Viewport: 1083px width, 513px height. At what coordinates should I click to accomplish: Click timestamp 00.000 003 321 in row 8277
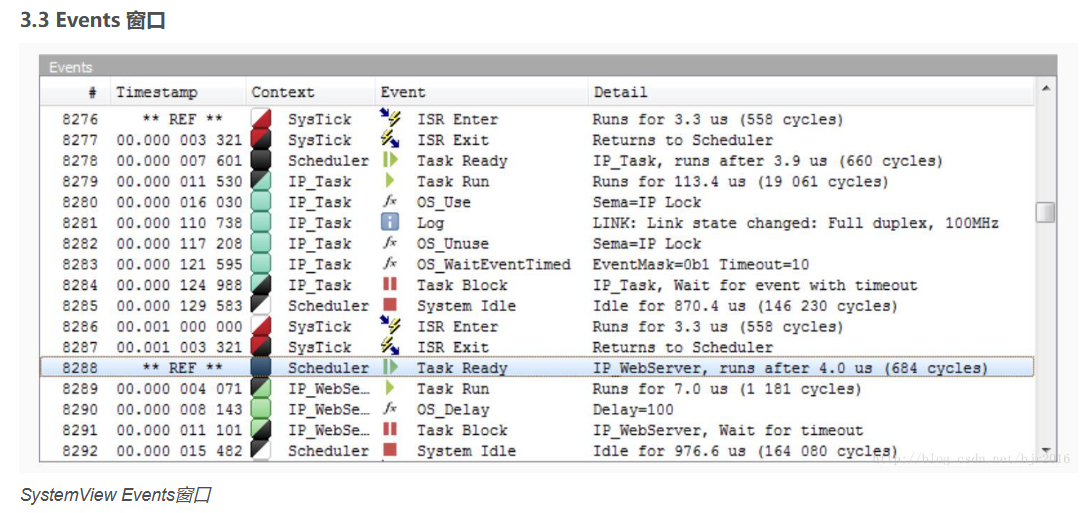(x=179, y=140)
